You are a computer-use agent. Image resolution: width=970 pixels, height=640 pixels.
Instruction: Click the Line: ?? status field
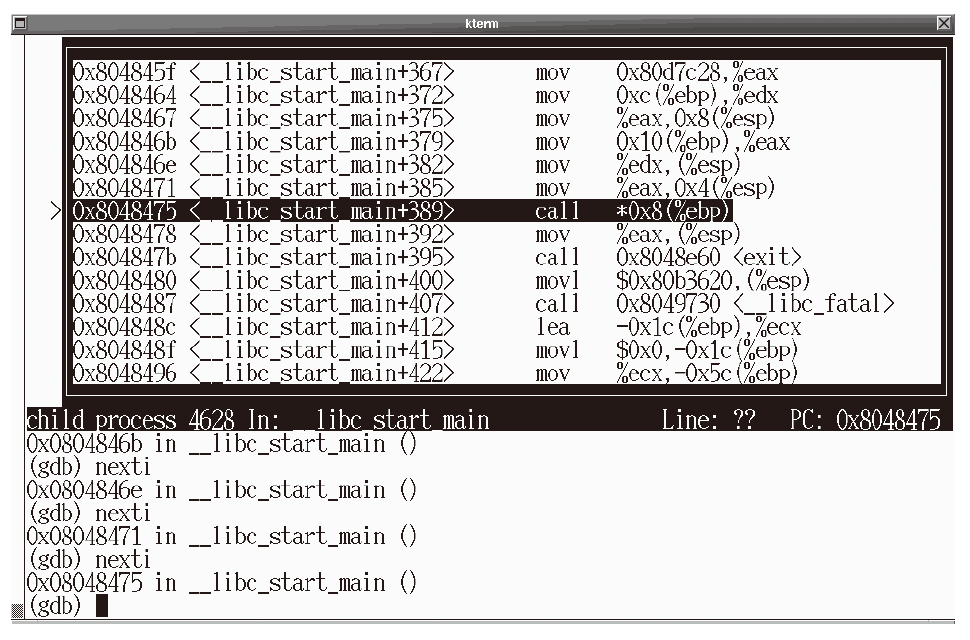point(708,420)
